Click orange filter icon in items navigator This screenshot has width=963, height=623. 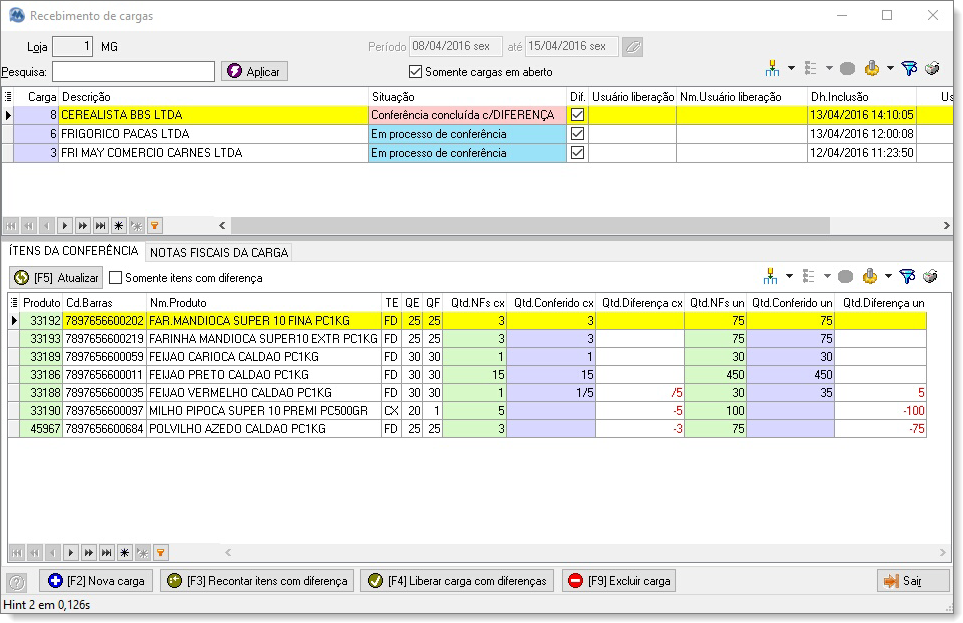[x=161, y=552]
